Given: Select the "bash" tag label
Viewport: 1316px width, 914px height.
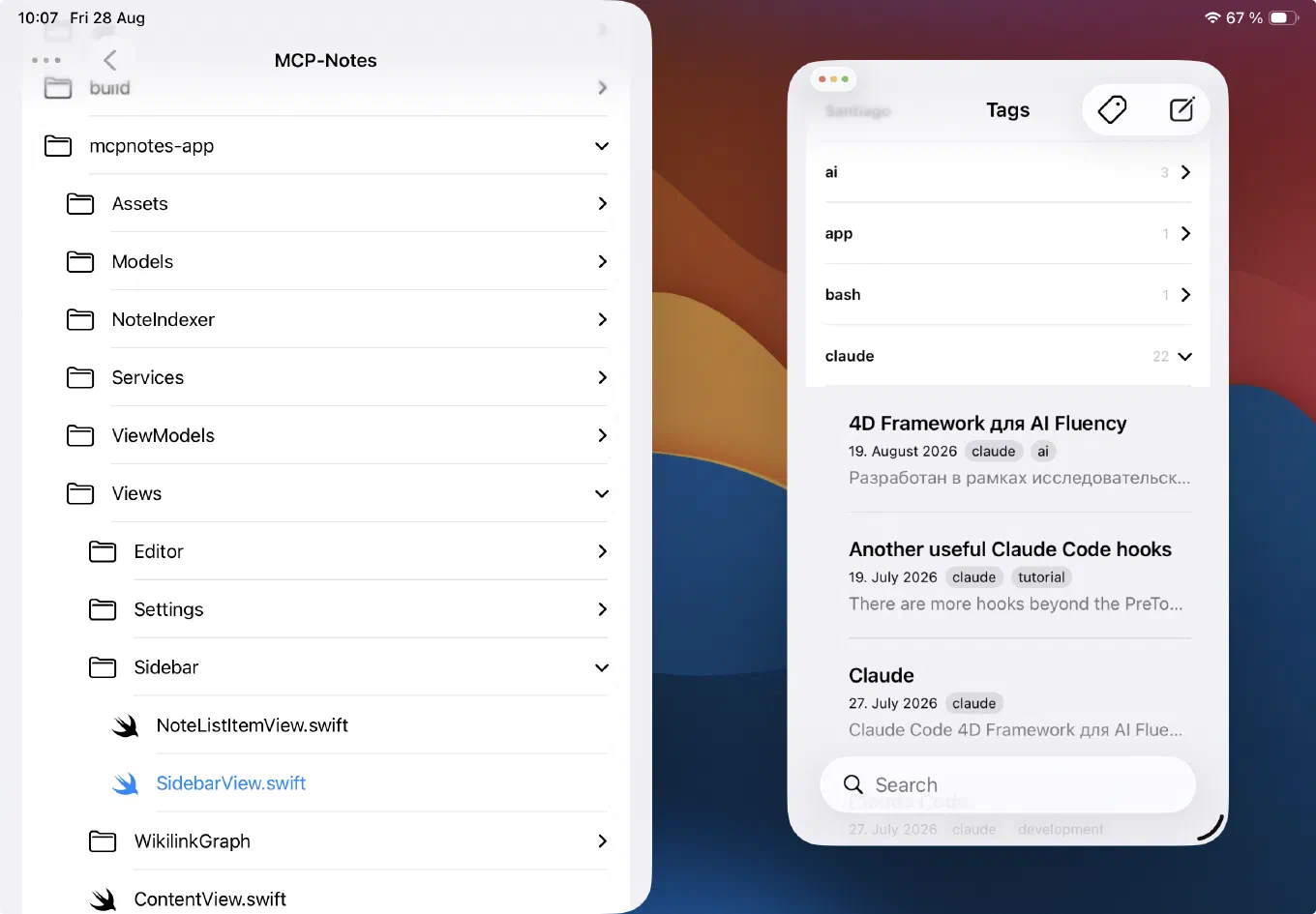Looking at the screenshot, I should pos(843,295).
